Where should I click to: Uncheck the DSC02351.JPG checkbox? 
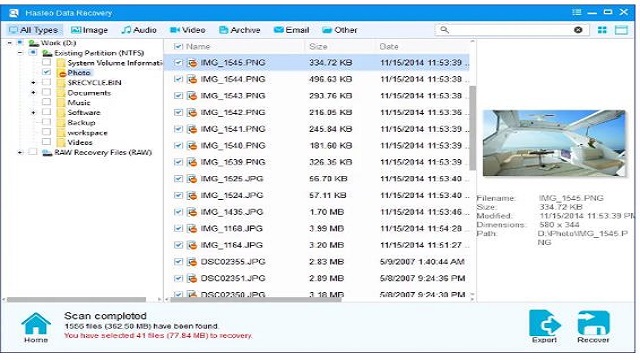[x=178, y=278]
